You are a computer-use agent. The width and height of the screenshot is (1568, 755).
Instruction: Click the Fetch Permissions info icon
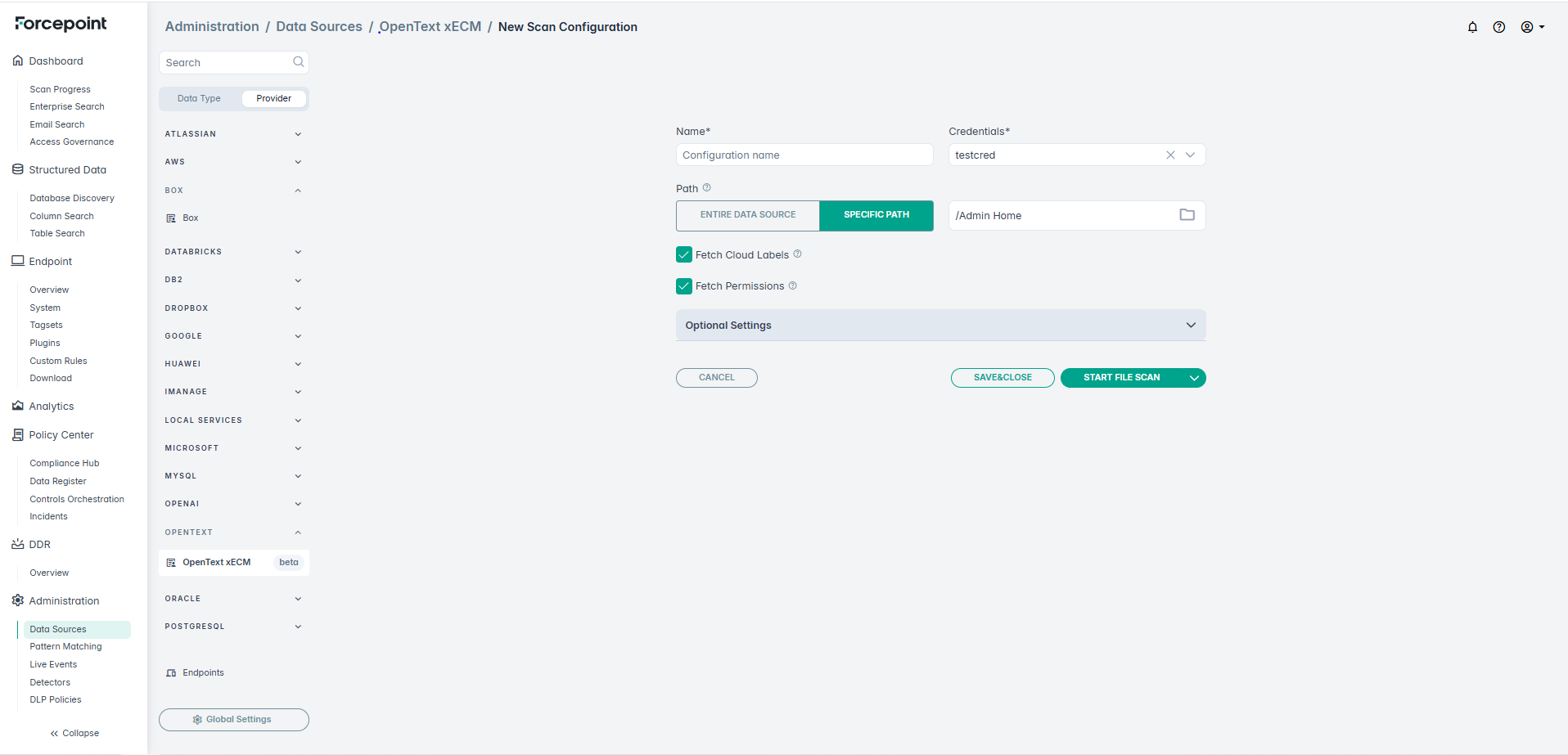(792, 286)
